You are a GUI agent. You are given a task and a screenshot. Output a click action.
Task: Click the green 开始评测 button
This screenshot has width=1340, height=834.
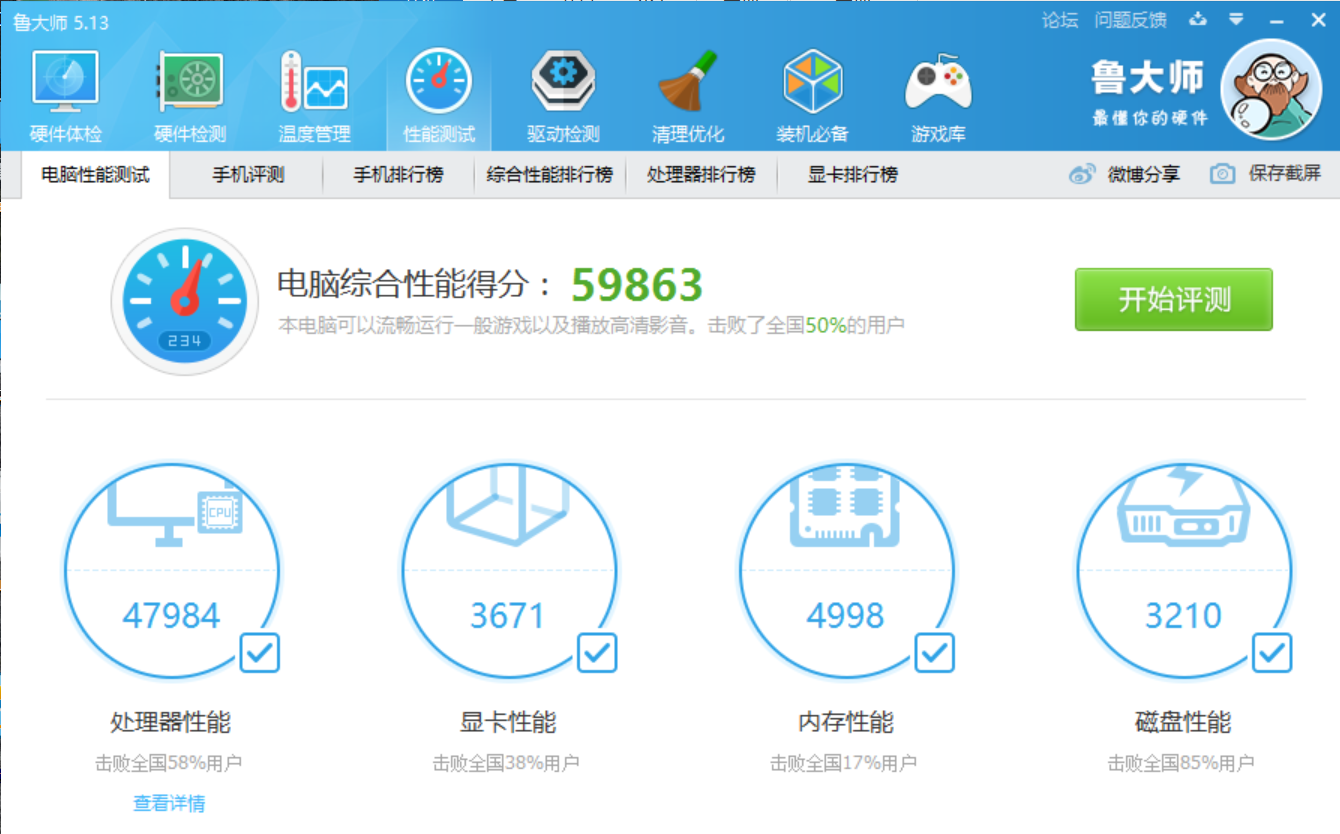[x=1173, y=299]
